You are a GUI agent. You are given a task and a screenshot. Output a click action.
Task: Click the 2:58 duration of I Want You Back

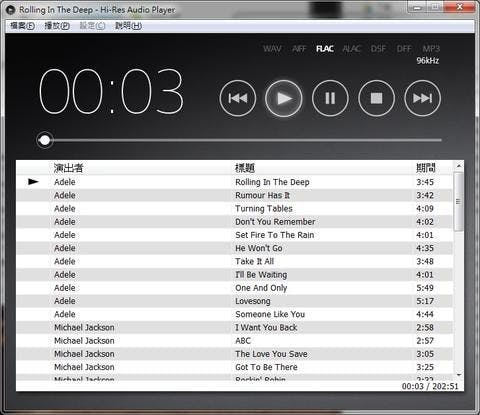click(425, 328)
